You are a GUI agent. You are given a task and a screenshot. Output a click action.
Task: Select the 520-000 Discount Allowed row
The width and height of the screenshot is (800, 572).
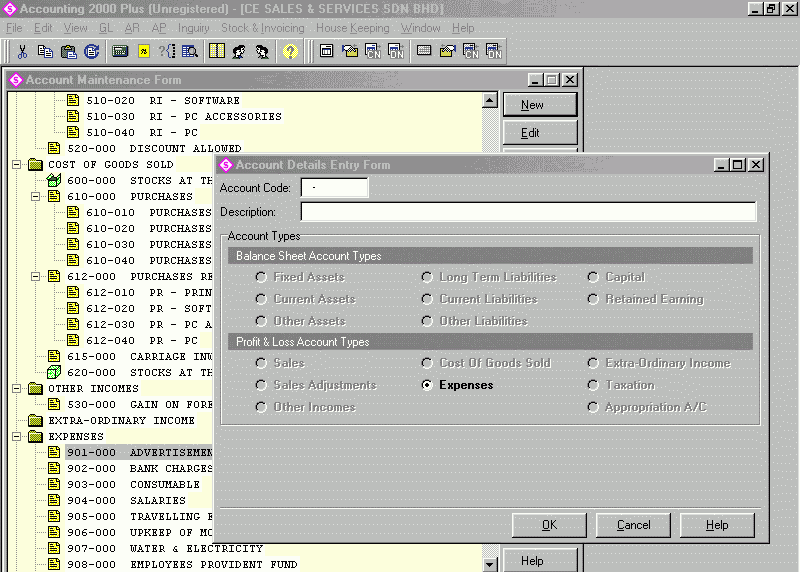[x=154, y=148]
